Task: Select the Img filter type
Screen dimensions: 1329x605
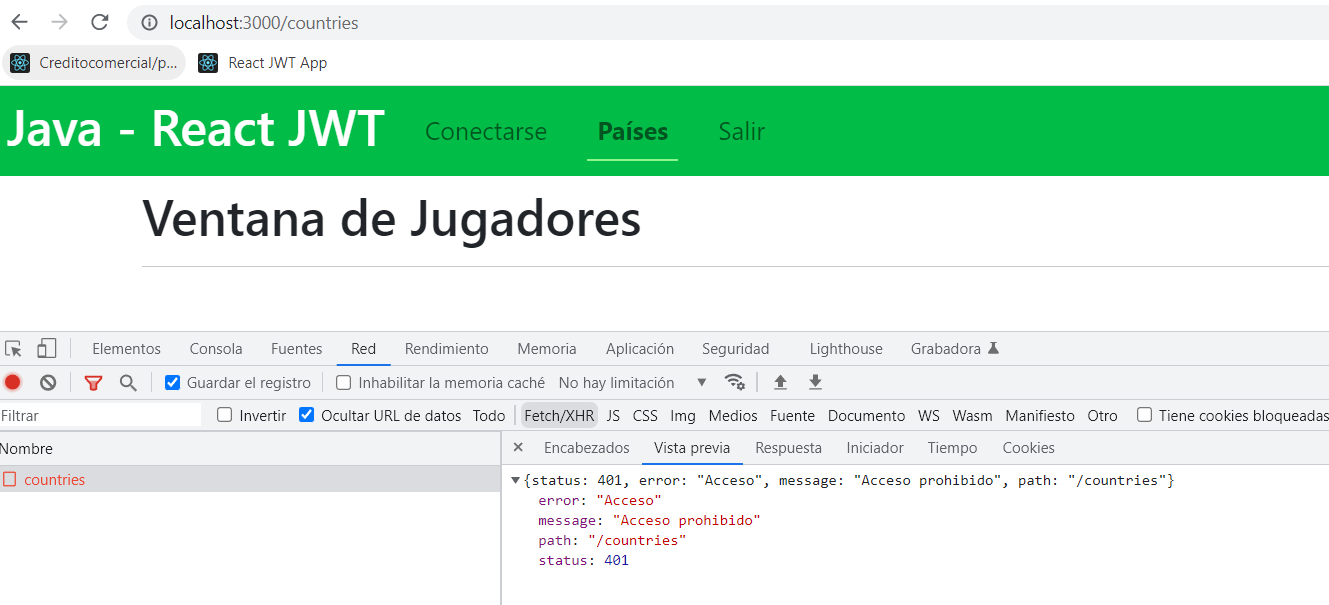Action: [683, 415]
